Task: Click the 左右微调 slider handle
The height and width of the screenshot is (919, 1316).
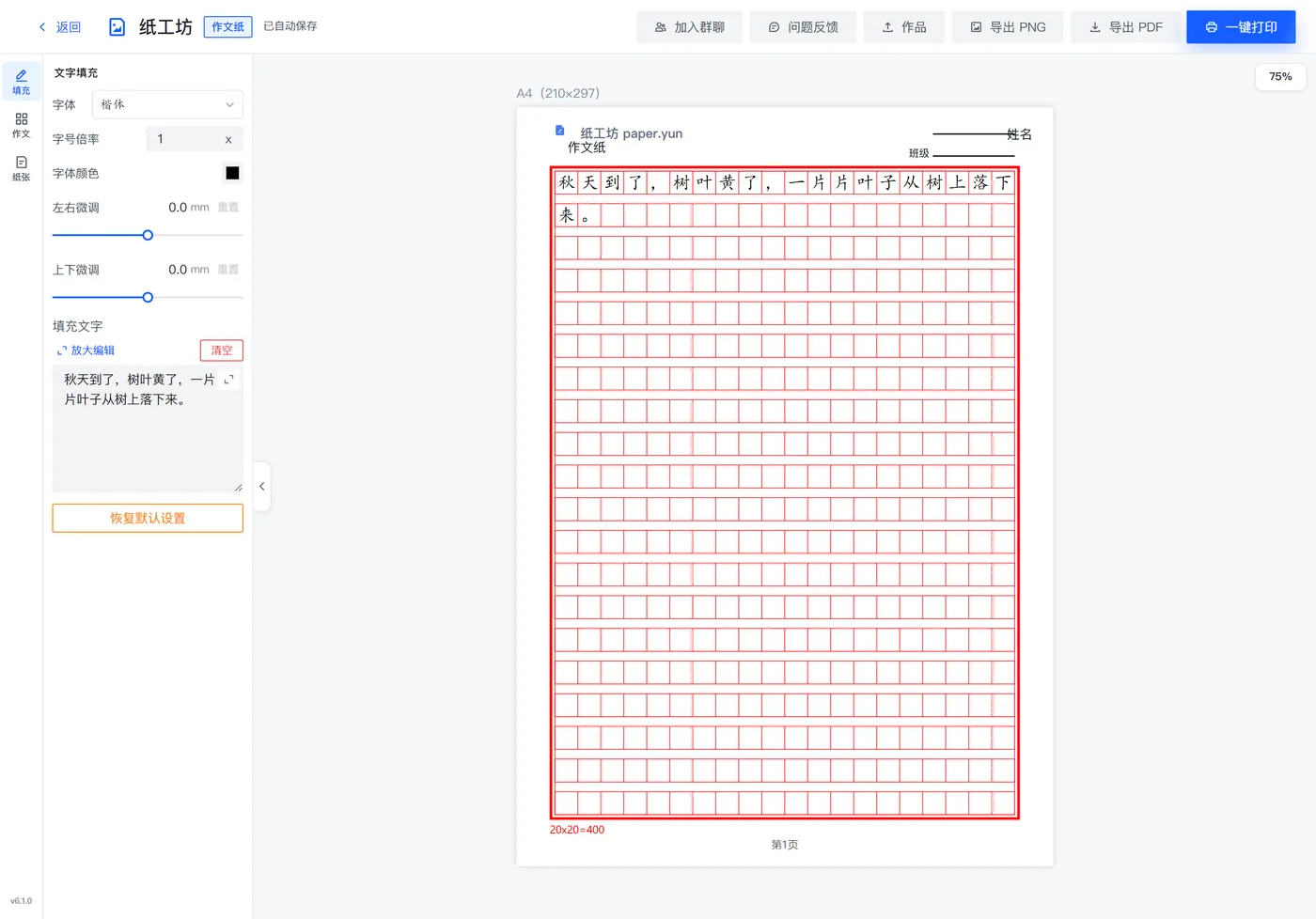Action: click(148, 235)
